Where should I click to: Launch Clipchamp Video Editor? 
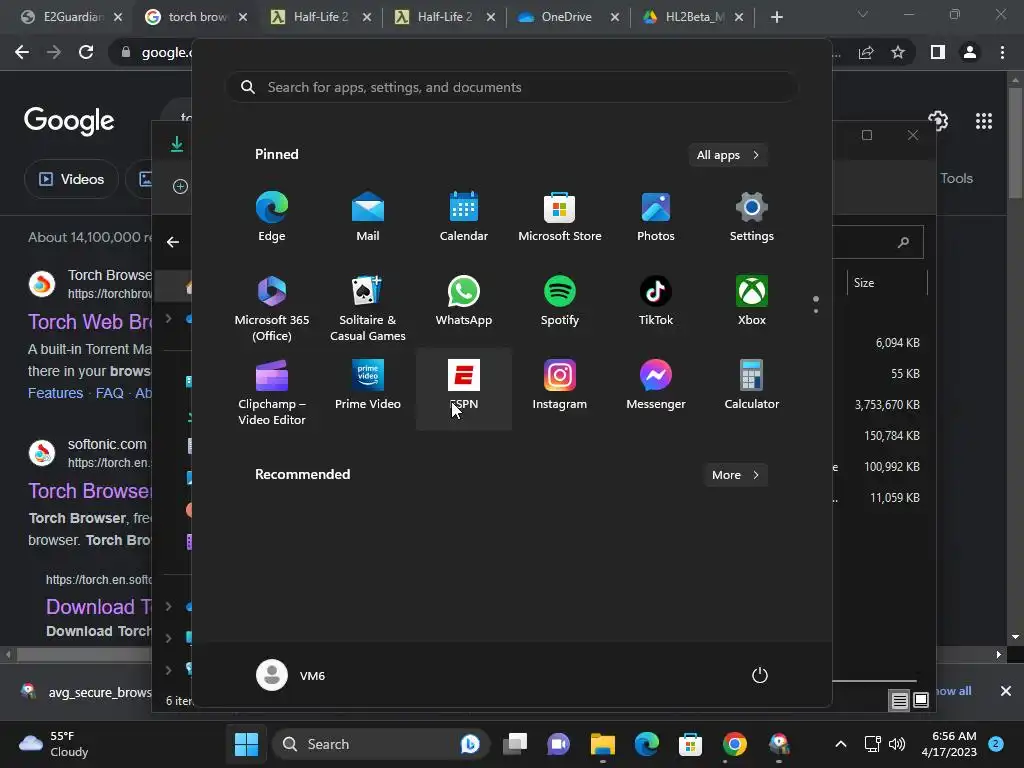[272, 392]
